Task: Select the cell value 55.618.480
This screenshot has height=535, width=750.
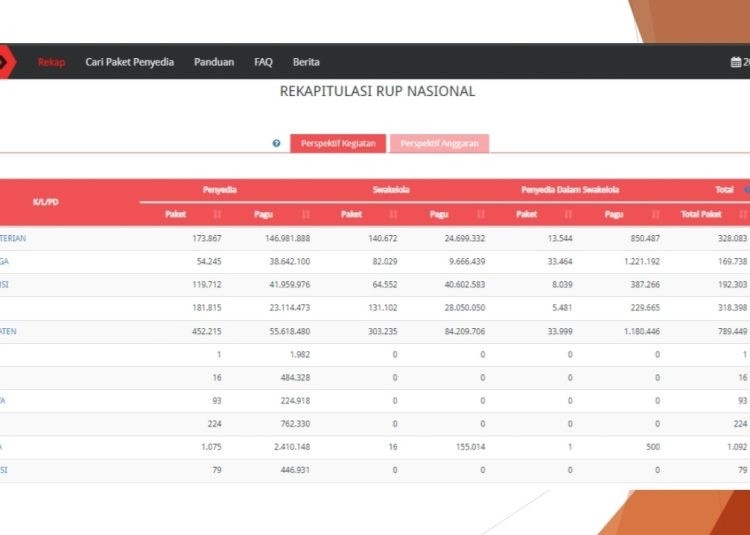Action: [x=289, y=331]
